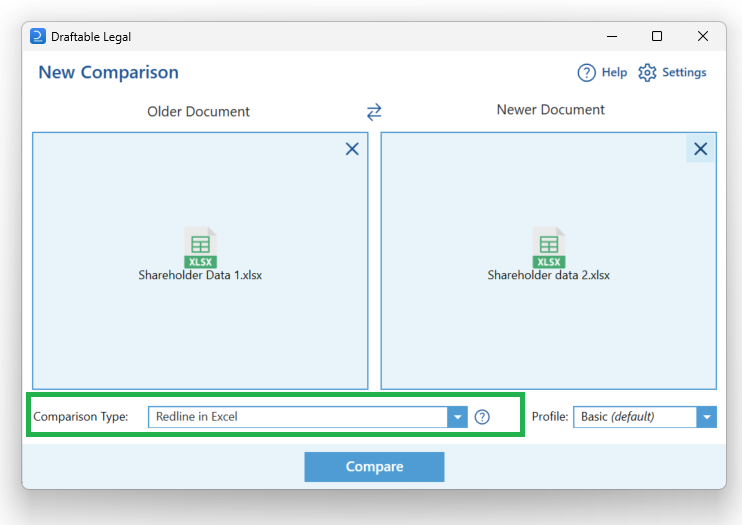Open Settings via the gear icon
The width and height of the screenshot is (742, 525).
click(647, 73)
